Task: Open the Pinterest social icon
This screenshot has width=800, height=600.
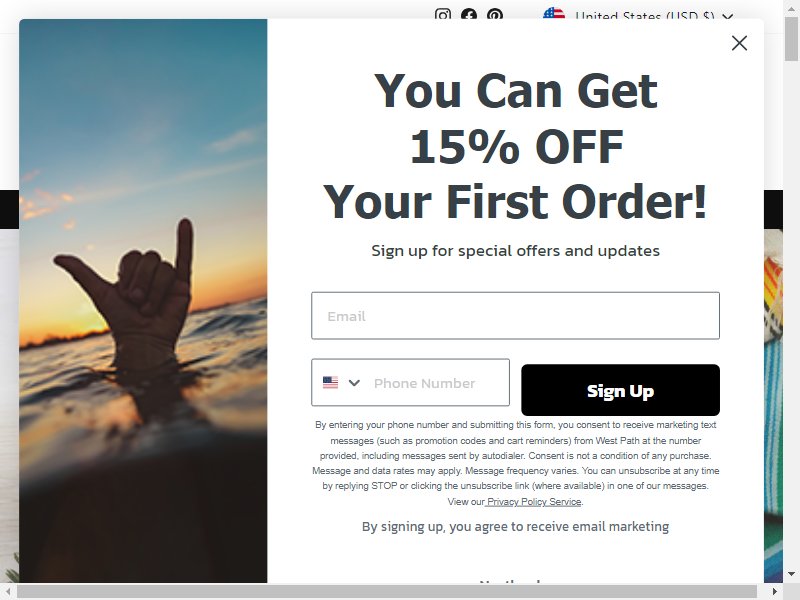Action: (x=494, y=14)
